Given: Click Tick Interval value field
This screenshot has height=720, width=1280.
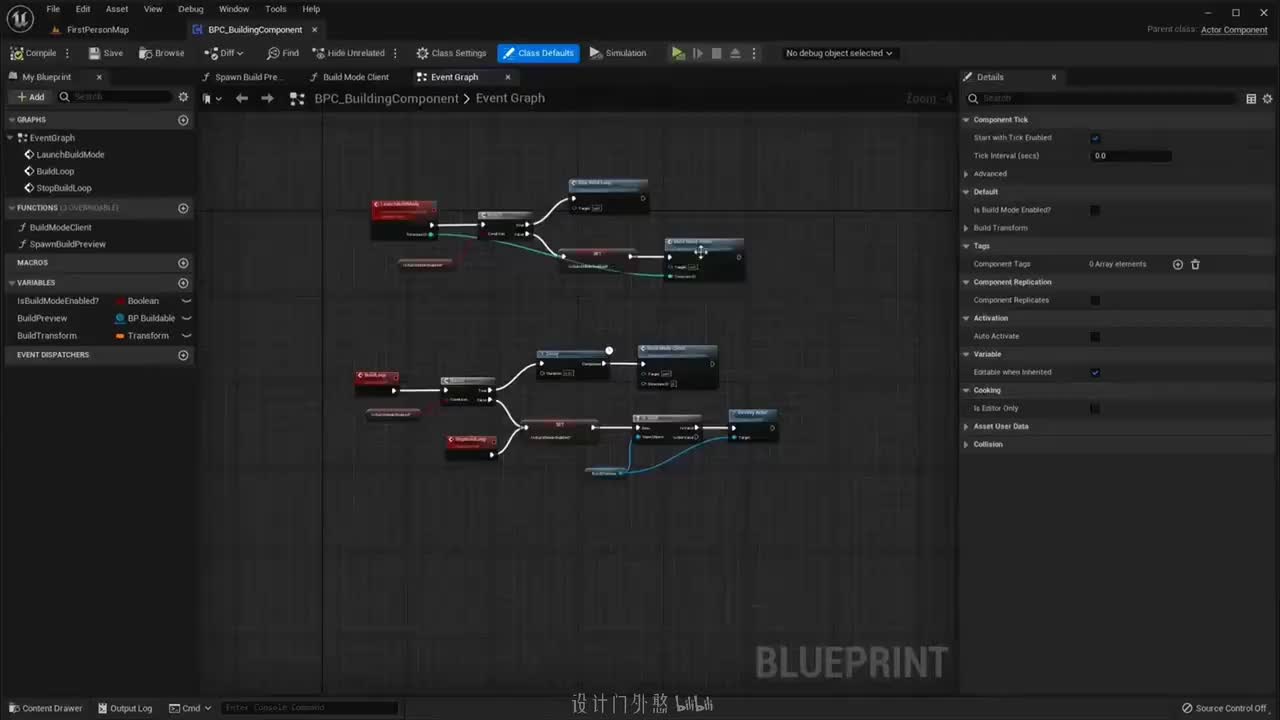Looking at the screenshot, I should 1131,156.
